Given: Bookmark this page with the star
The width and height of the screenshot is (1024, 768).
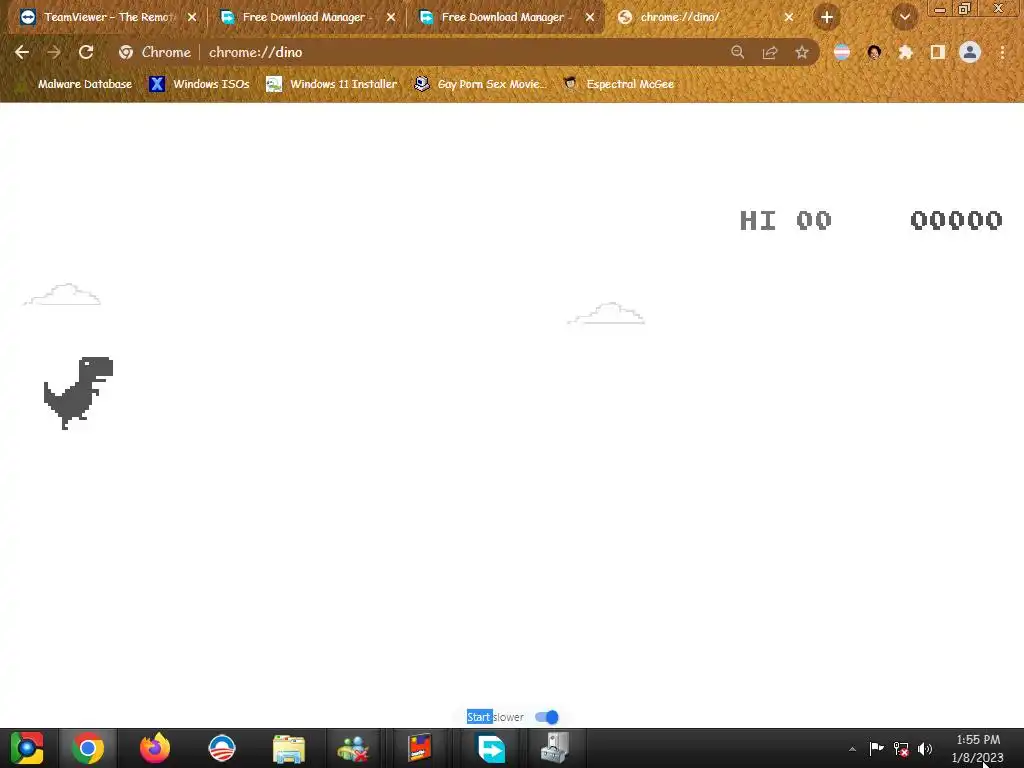Looking at the screenshot, I should pyautogui.click(x=802, y=52).
